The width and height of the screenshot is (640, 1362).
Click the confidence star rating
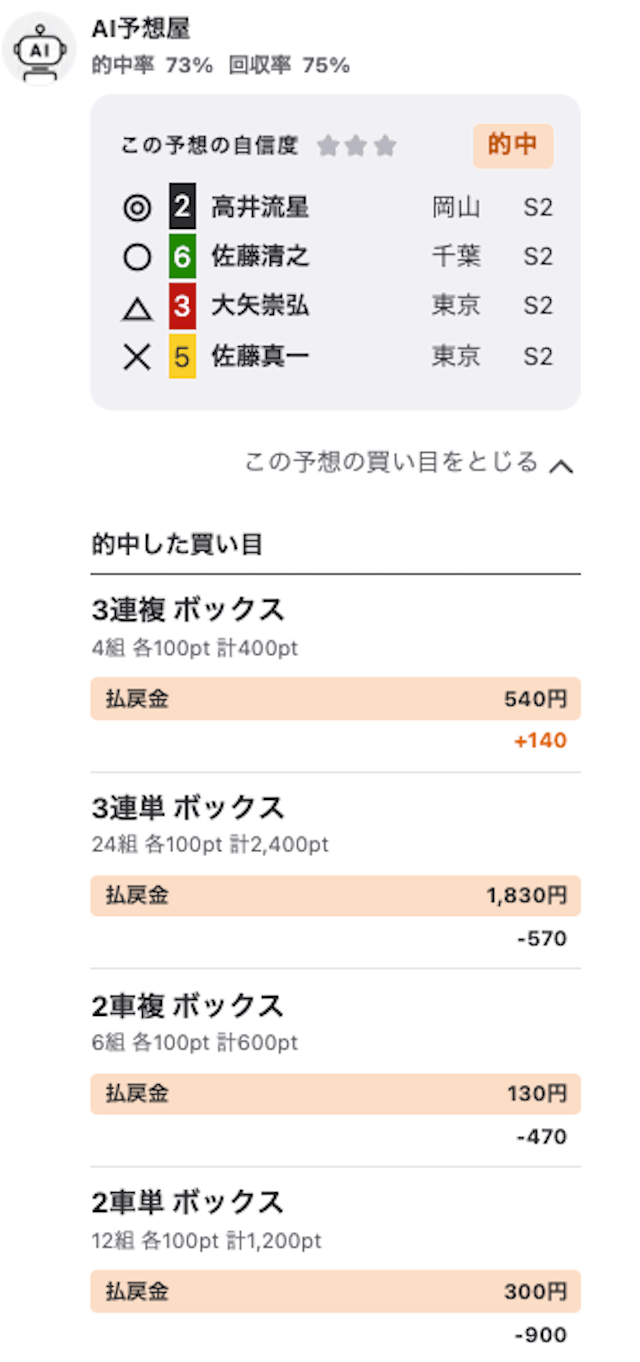[x=357, y=147]
